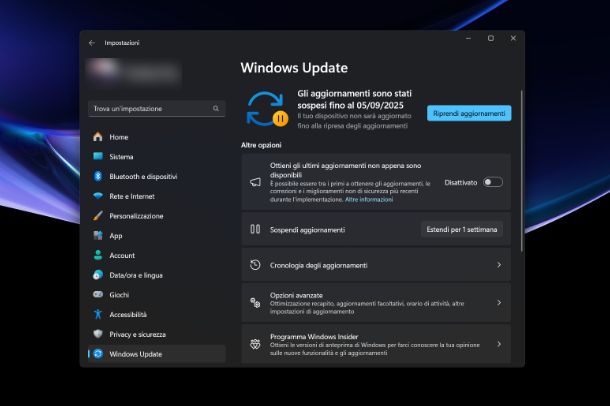Open Giochi using the controller icon
Screen dimensions: 610x406
coord(98,295)
